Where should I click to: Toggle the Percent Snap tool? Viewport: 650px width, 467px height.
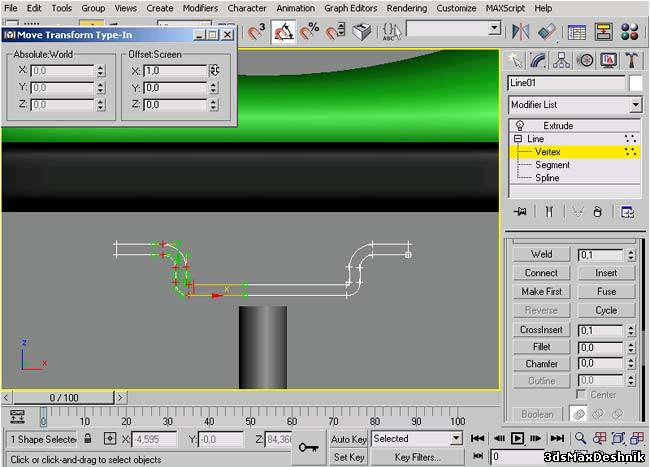309,31
